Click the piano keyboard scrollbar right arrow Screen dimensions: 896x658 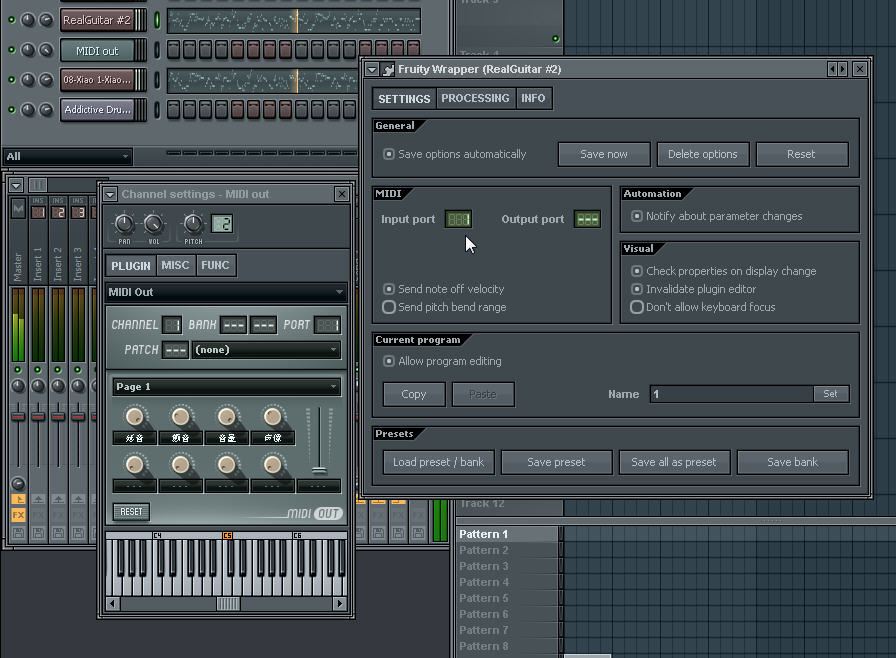coord(340,604)
